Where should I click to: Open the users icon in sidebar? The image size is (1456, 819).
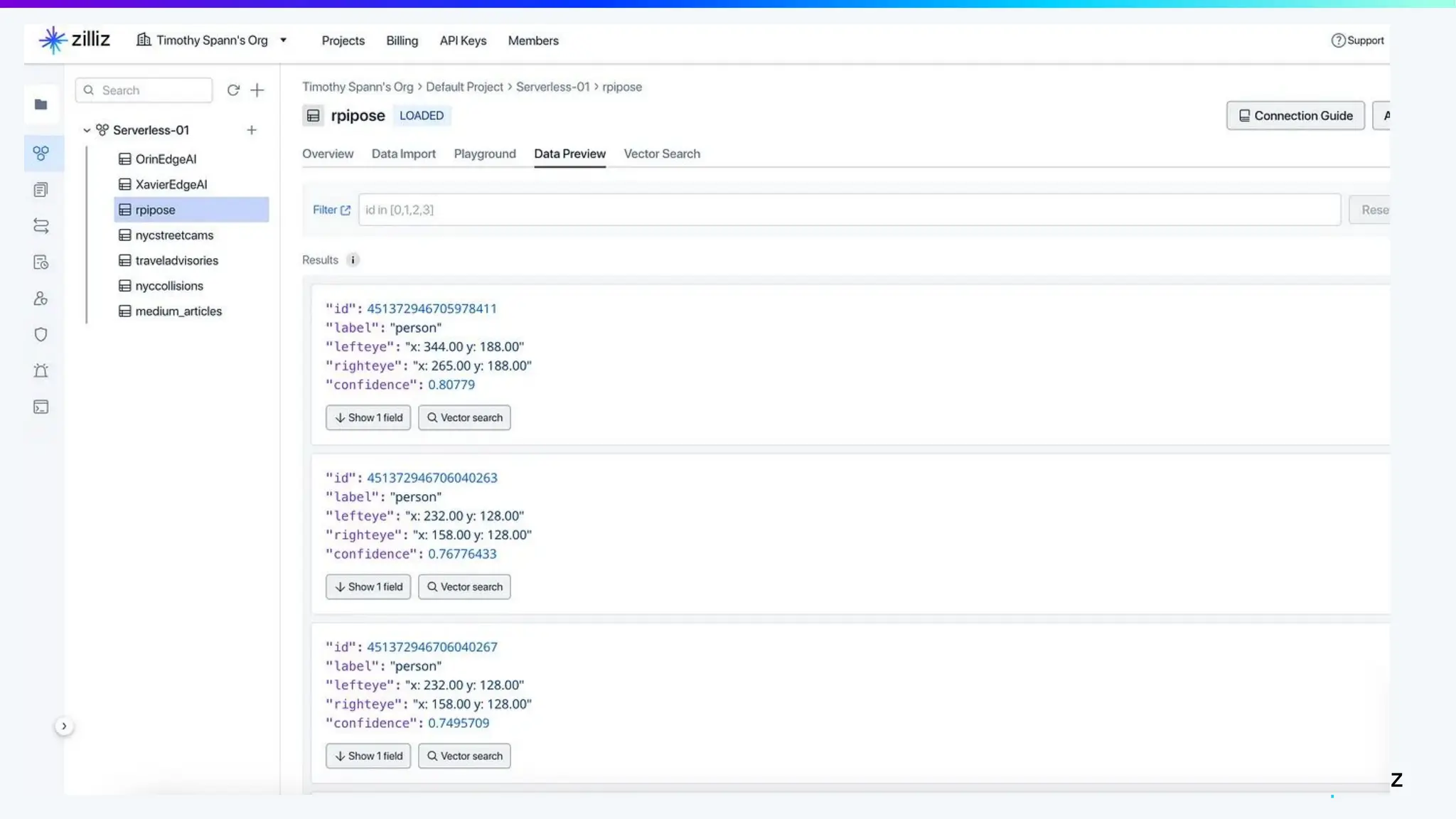(x=41, y=299)
